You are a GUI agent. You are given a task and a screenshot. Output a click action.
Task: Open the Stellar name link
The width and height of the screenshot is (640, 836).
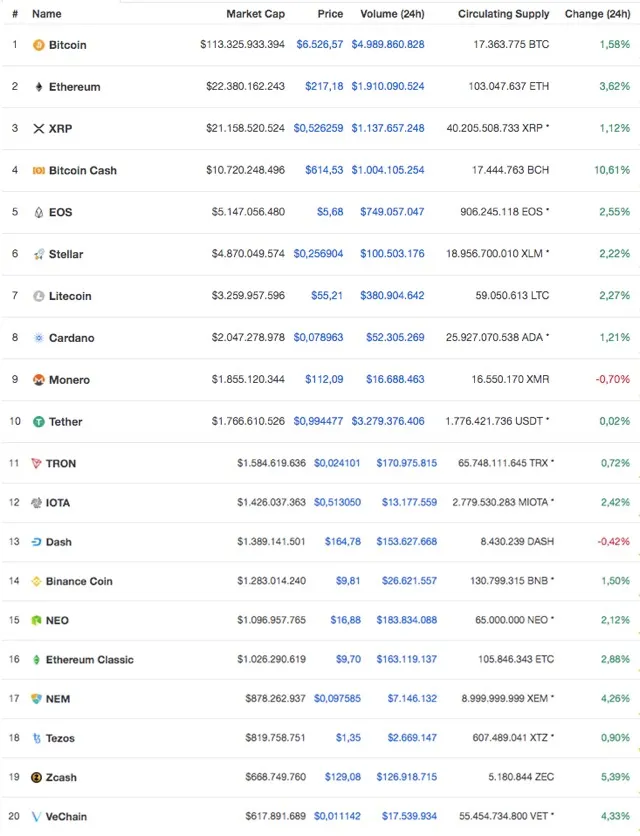(x=66, y=254)
